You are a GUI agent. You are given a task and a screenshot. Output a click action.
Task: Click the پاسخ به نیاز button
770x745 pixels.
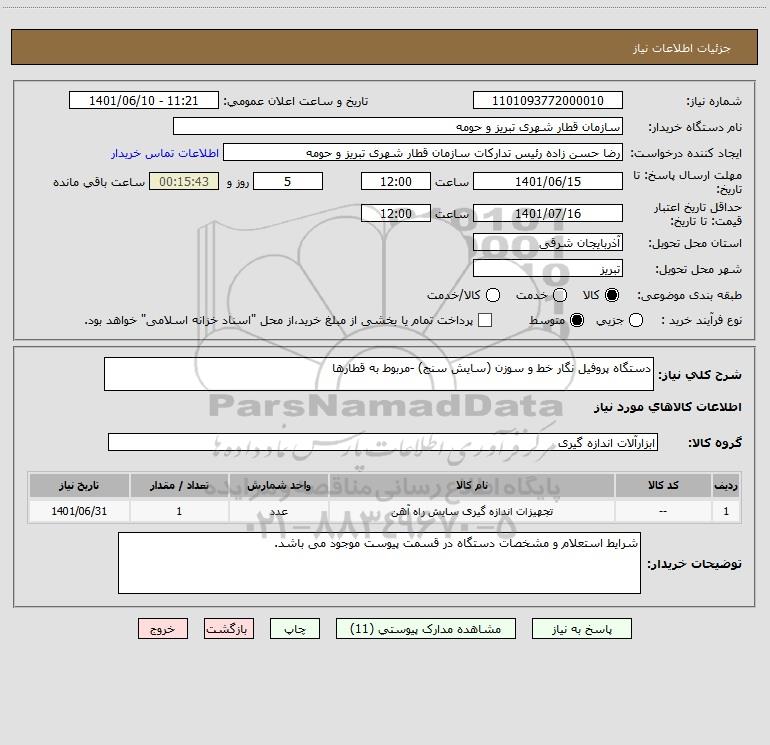coord(581,629)
